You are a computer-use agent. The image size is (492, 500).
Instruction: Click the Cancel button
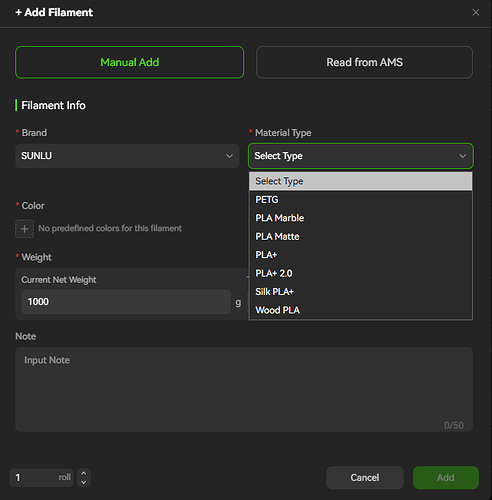pos(365,478)
